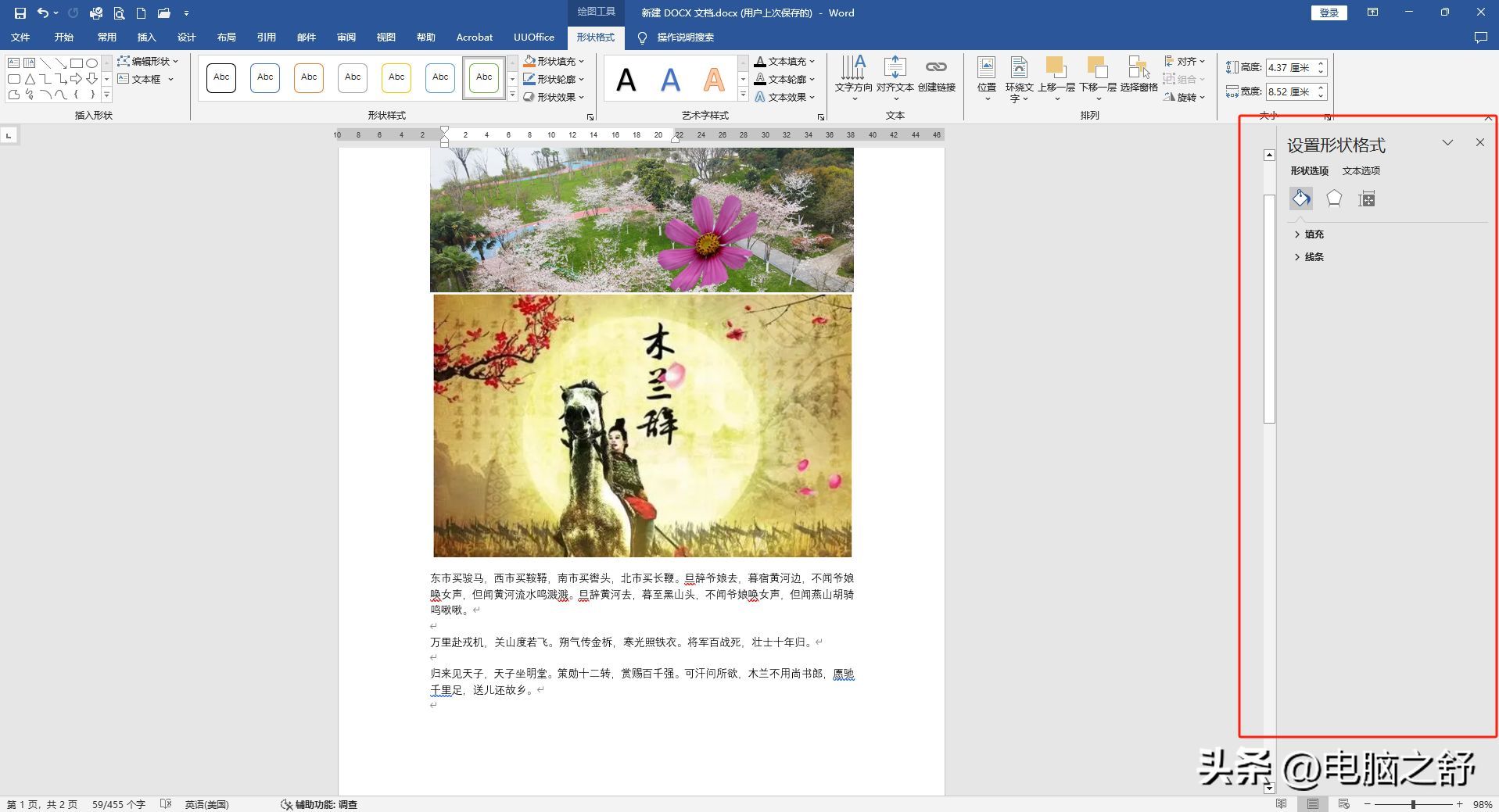Viewport: 1499px width, 812px height.
Task: Open Rotate (旋转) dropdown
Action: tap(1185, 97)
